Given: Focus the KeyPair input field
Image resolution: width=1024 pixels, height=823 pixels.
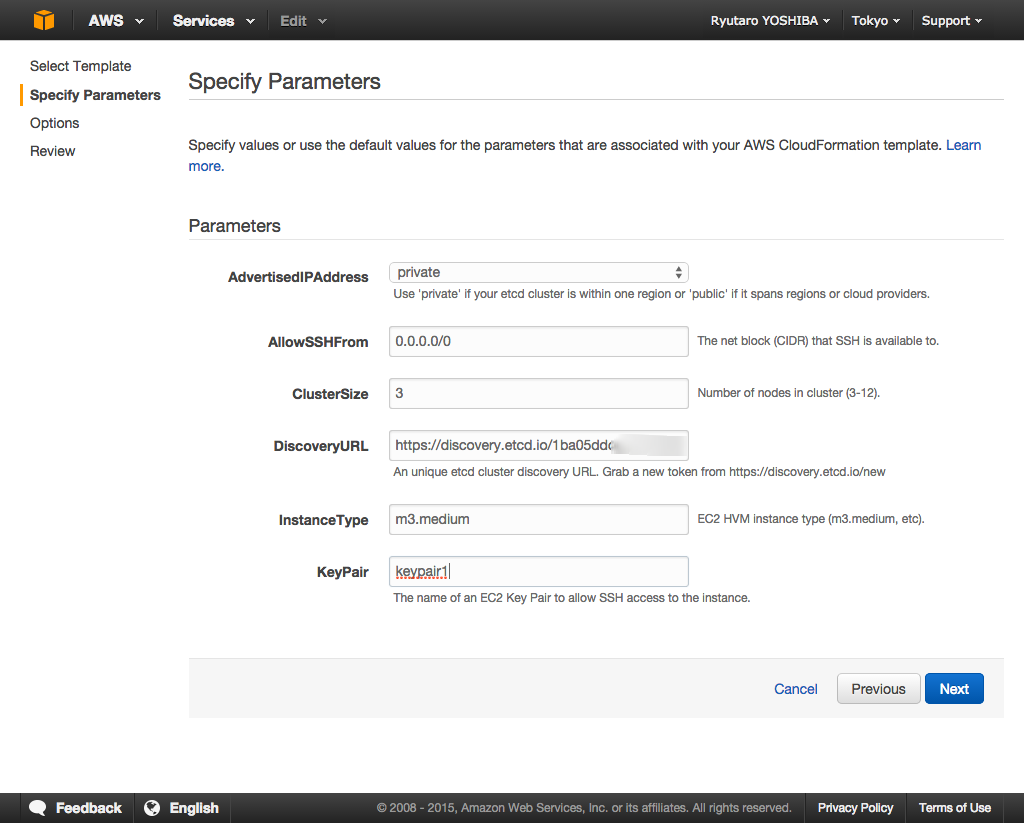Looking at the screenshot, I should tap(538, 572).
